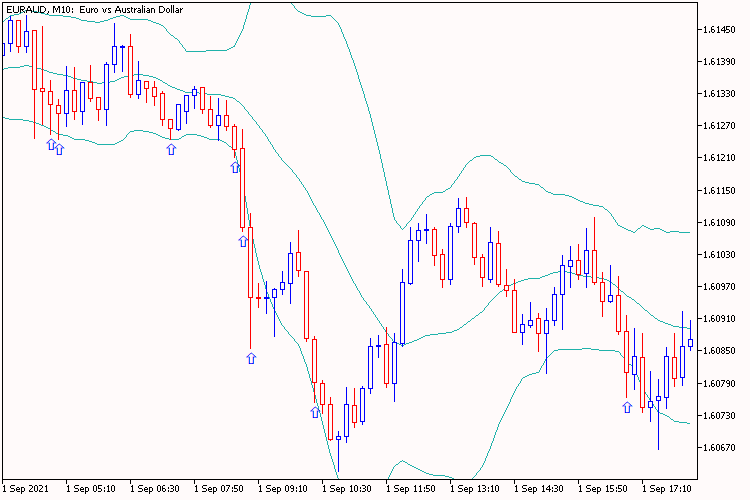
Task: Click the 1.60910 price label
Action: (719, 319)
